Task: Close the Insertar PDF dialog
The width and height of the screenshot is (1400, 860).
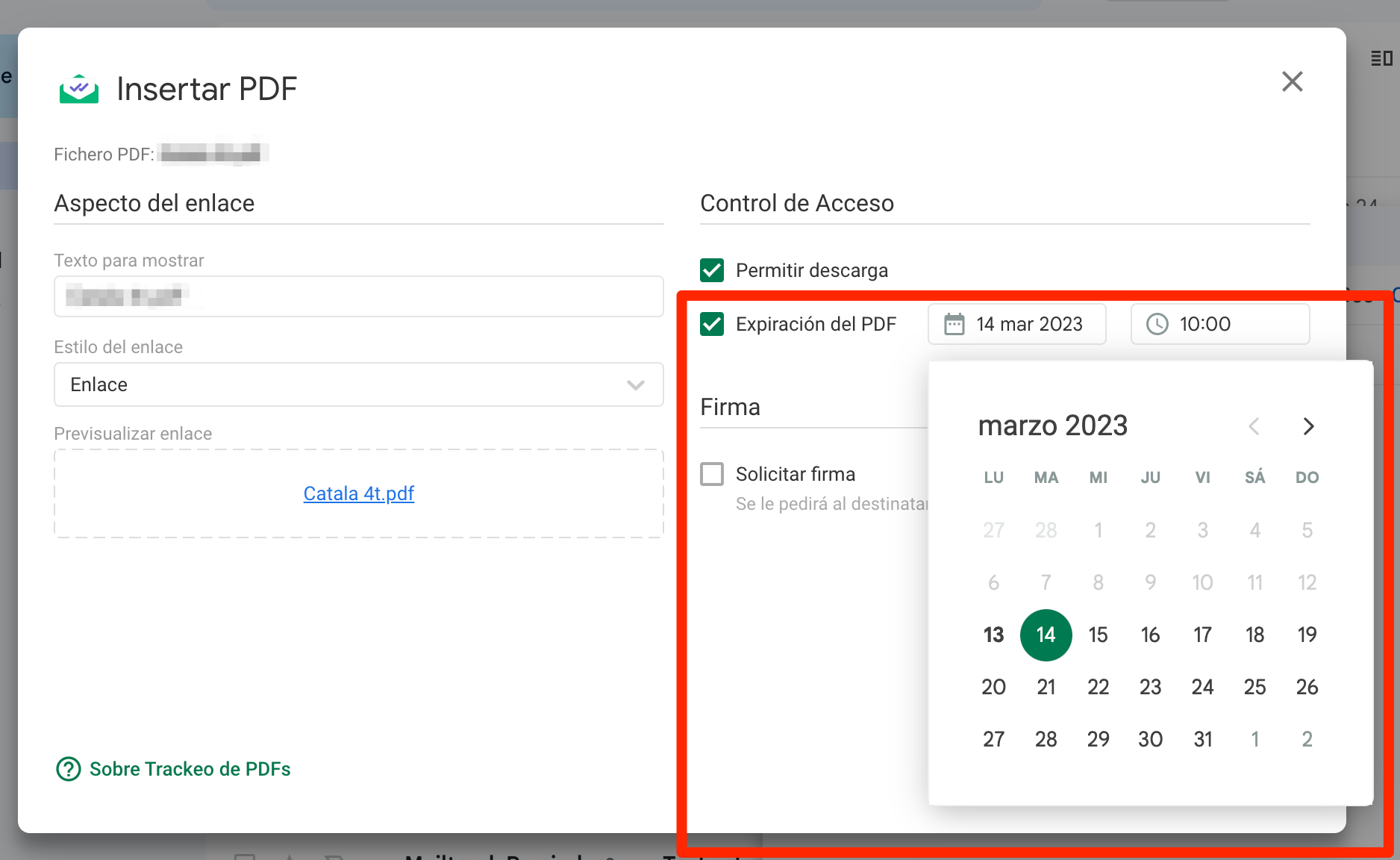Action: pyautogui.click(x=1292, y=82)
